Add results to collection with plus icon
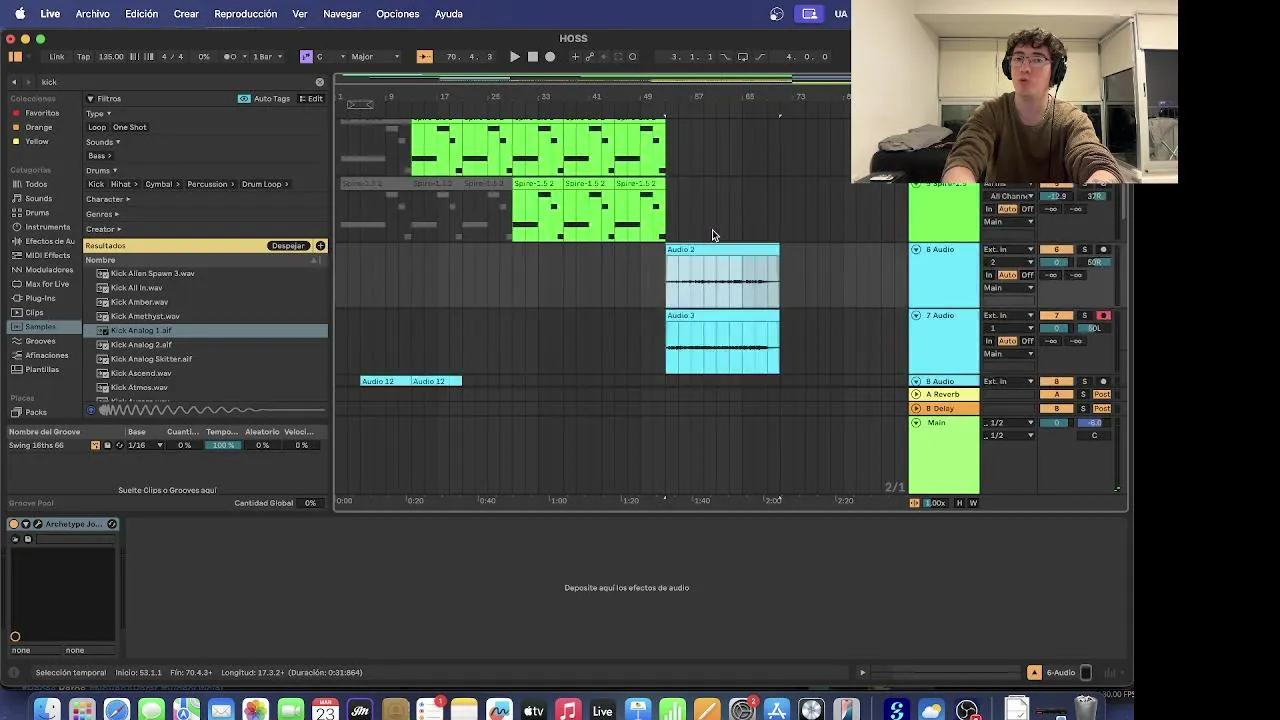Screen dimensions: 1280x720 coord(320,246)
